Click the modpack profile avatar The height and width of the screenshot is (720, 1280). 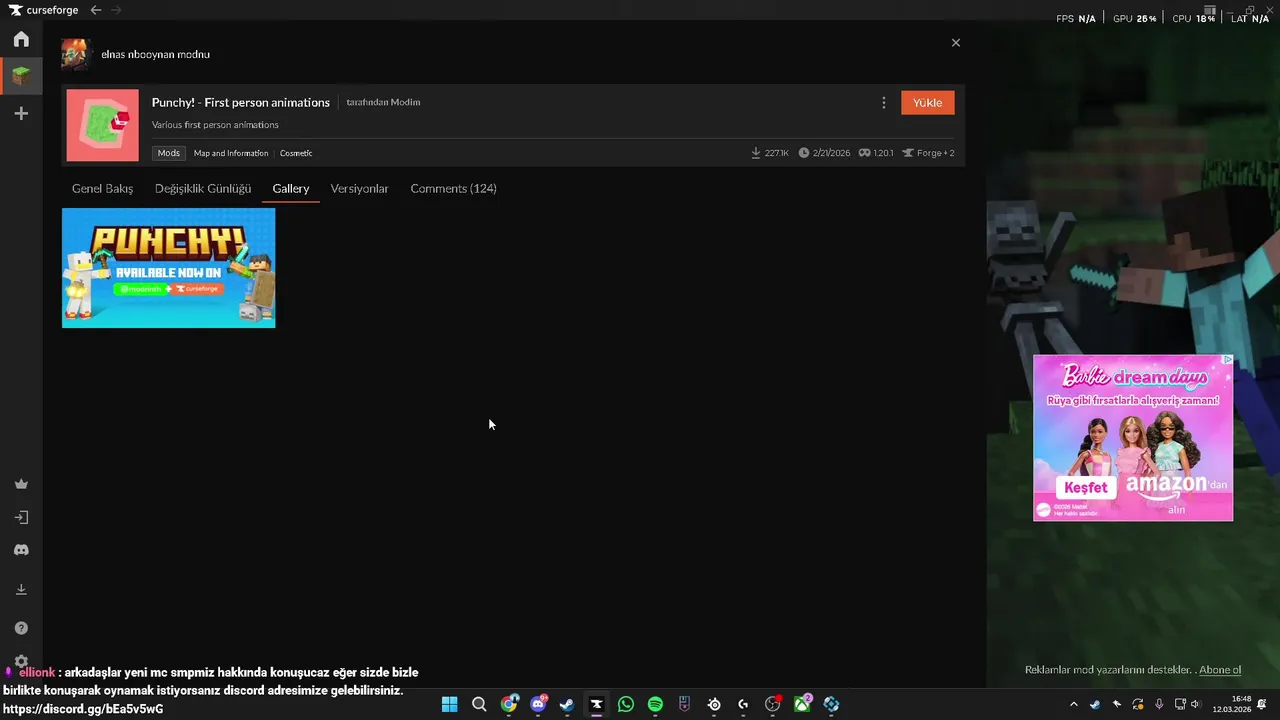coord(76,54)
